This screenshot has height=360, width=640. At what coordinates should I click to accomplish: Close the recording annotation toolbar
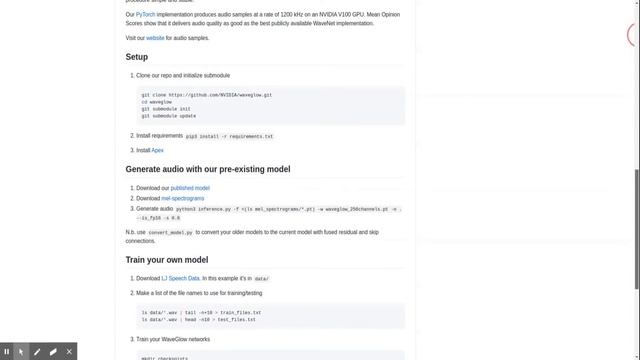coord(69,351)
